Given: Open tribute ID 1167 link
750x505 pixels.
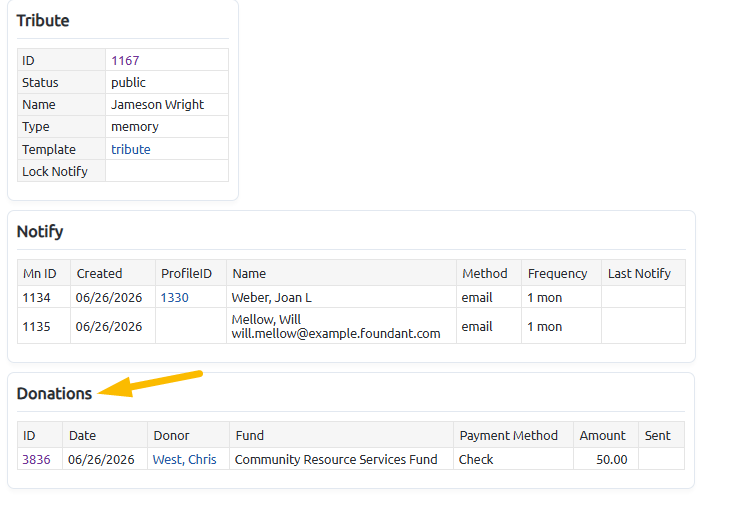Looking at the screenshot, I should (x=125, y=61).
